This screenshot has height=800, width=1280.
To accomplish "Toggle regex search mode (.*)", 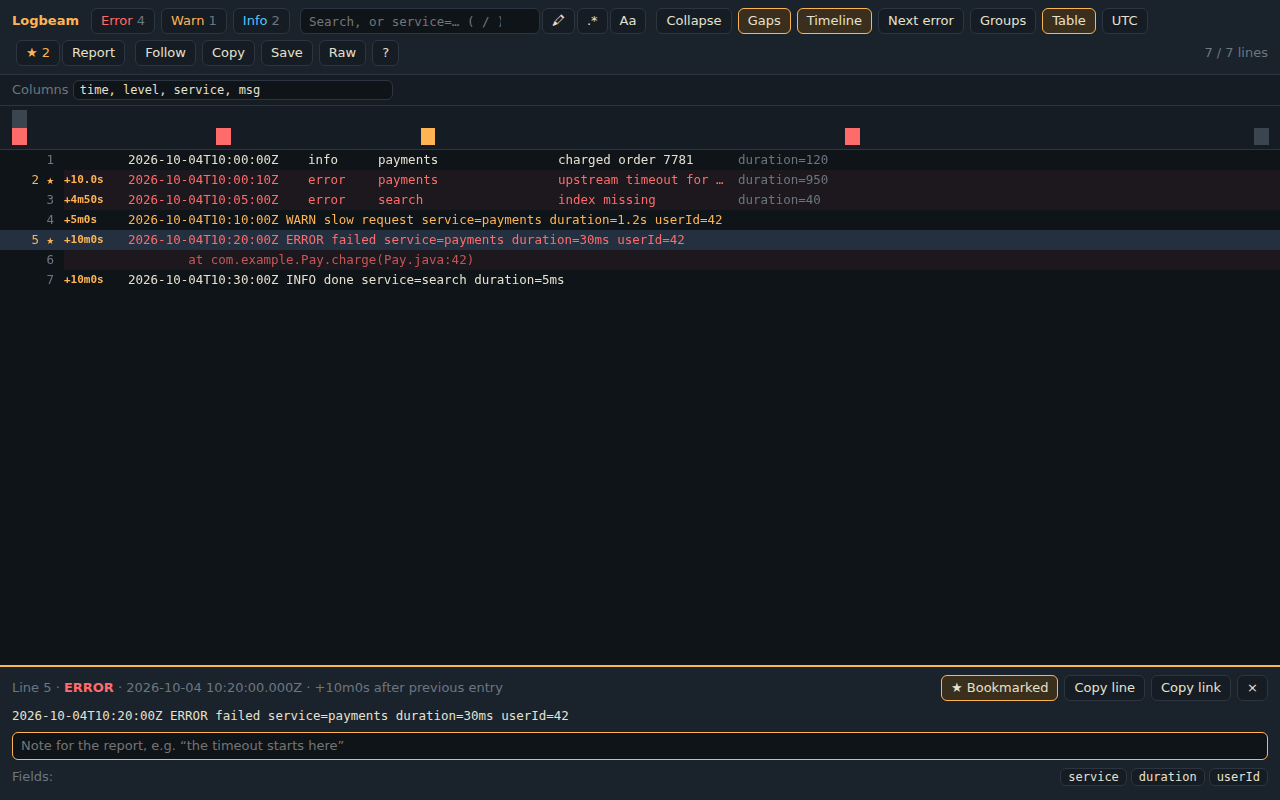I will pyautogui.click(x=592, y=21).
